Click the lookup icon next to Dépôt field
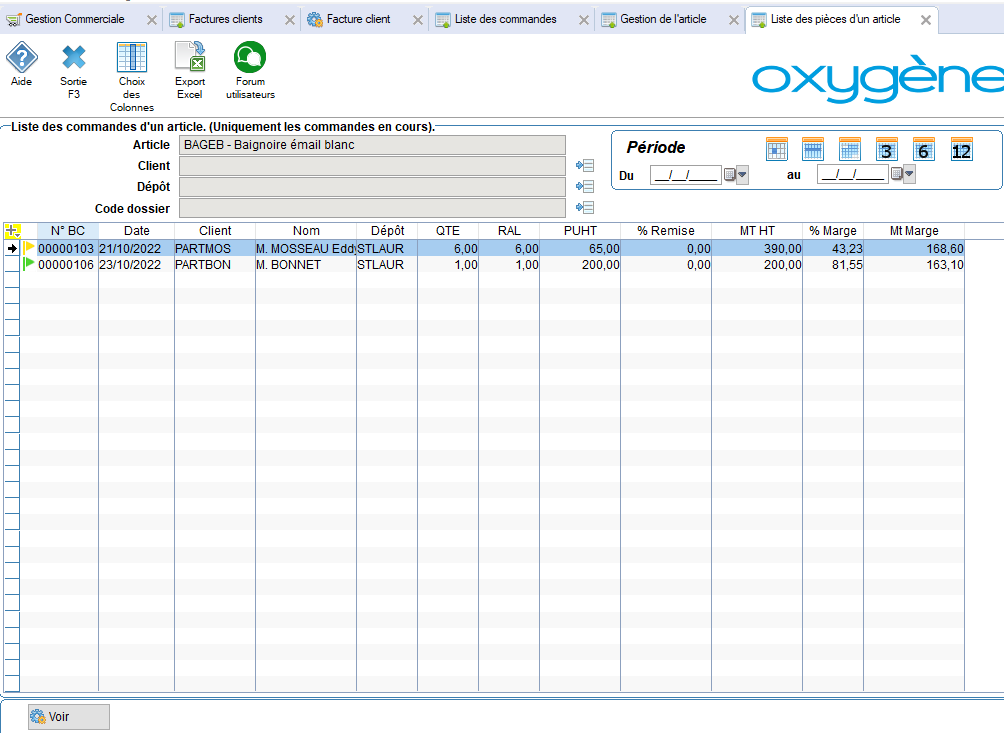The width and height of the screenshot is (1004, 733). tap(585, 187)
